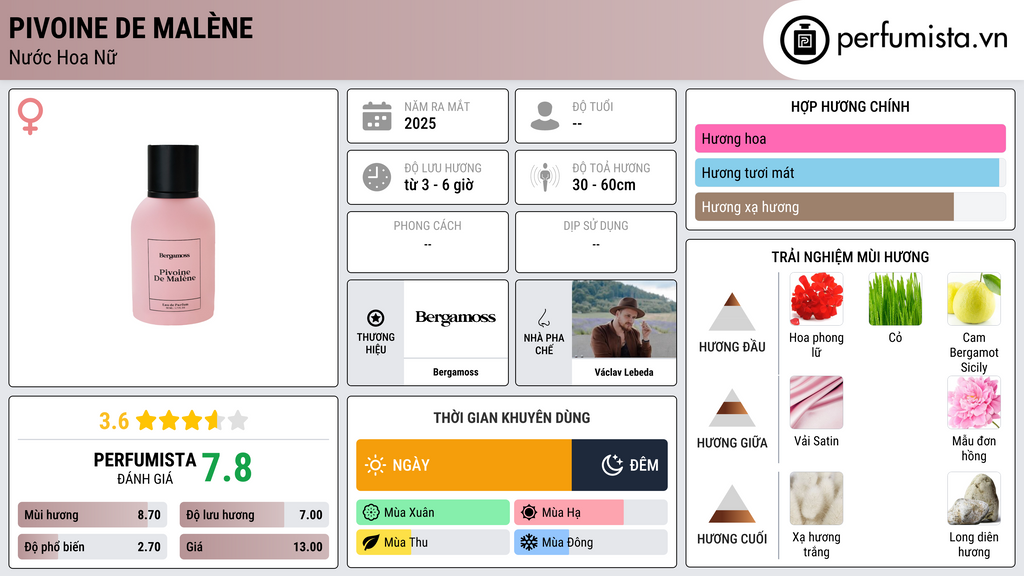Click the sillage person icon for Độ toả hương
The width and height of the screenshot is (1024, 576).
pos(545,177)
